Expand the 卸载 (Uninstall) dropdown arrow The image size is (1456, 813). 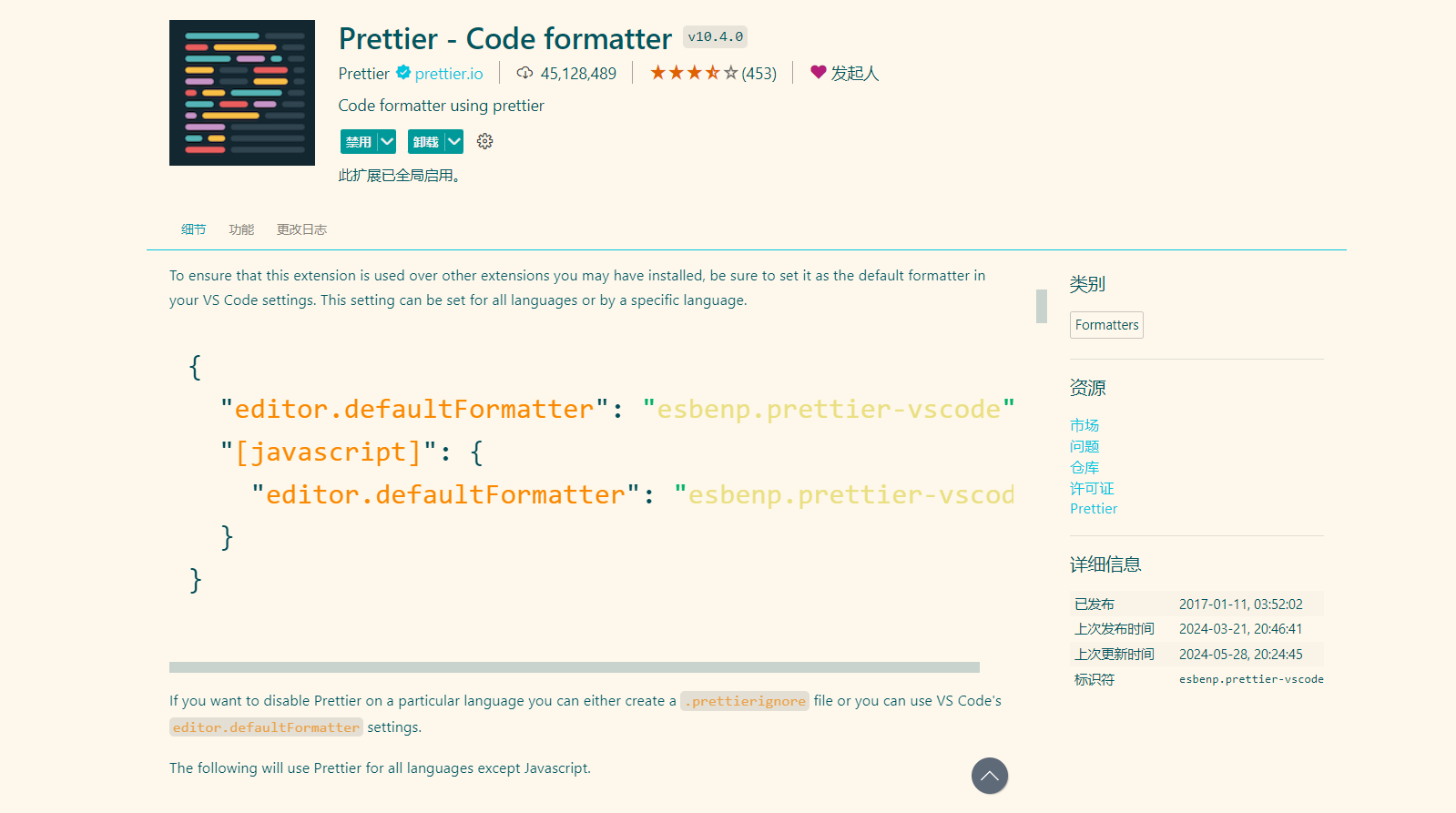pyautogui.click(x=454, y=141)
